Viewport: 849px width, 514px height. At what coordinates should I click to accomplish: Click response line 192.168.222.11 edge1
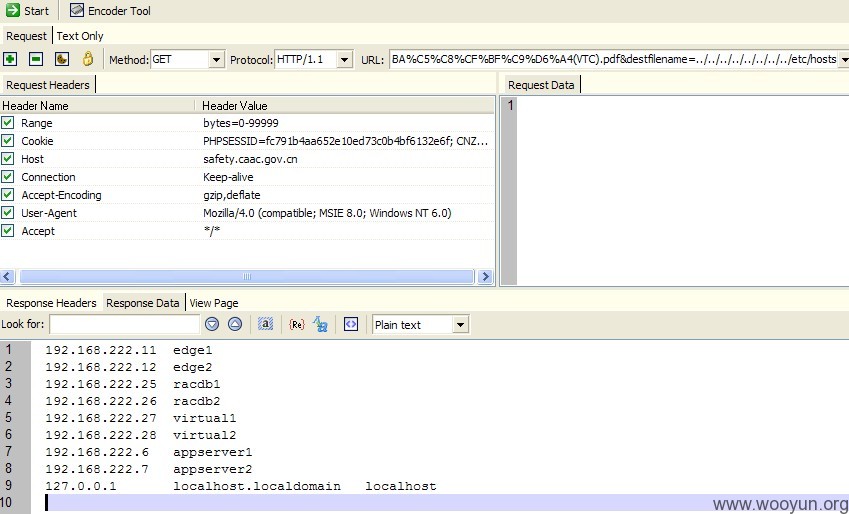point(128,350)
